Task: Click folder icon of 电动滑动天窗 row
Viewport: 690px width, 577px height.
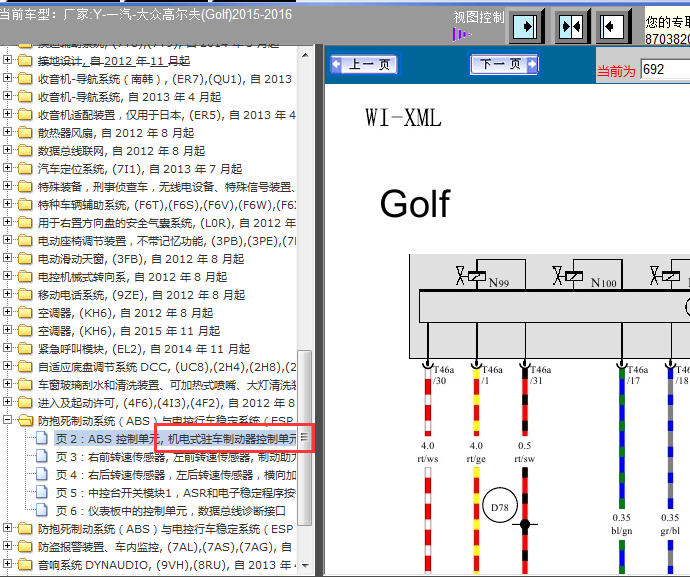Action: [25, 258]
